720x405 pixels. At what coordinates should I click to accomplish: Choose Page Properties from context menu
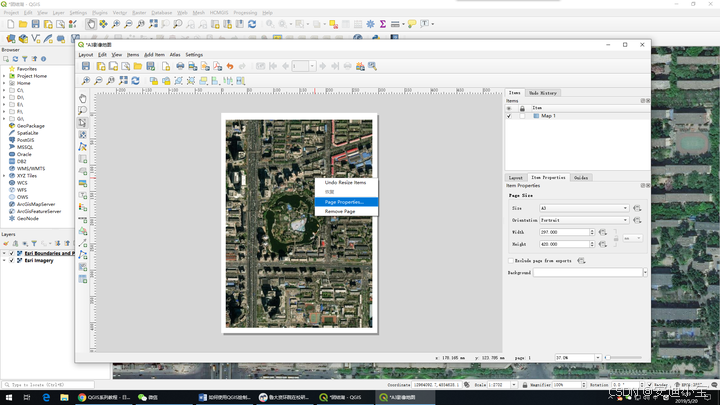pyautogui.click(x=344, y=202)
